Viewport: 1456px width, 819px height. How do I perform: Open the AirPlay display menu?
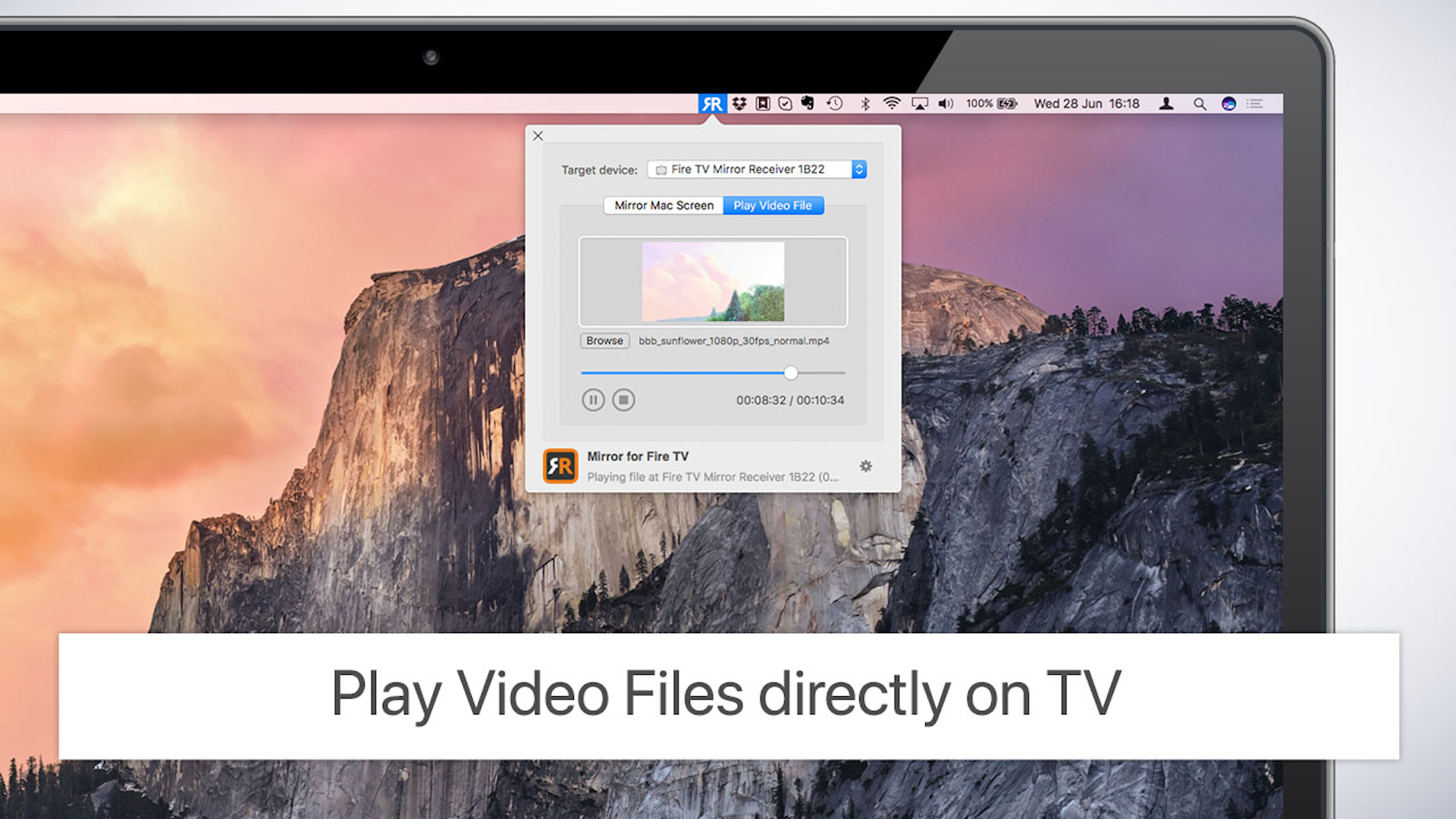click(920, 104)
